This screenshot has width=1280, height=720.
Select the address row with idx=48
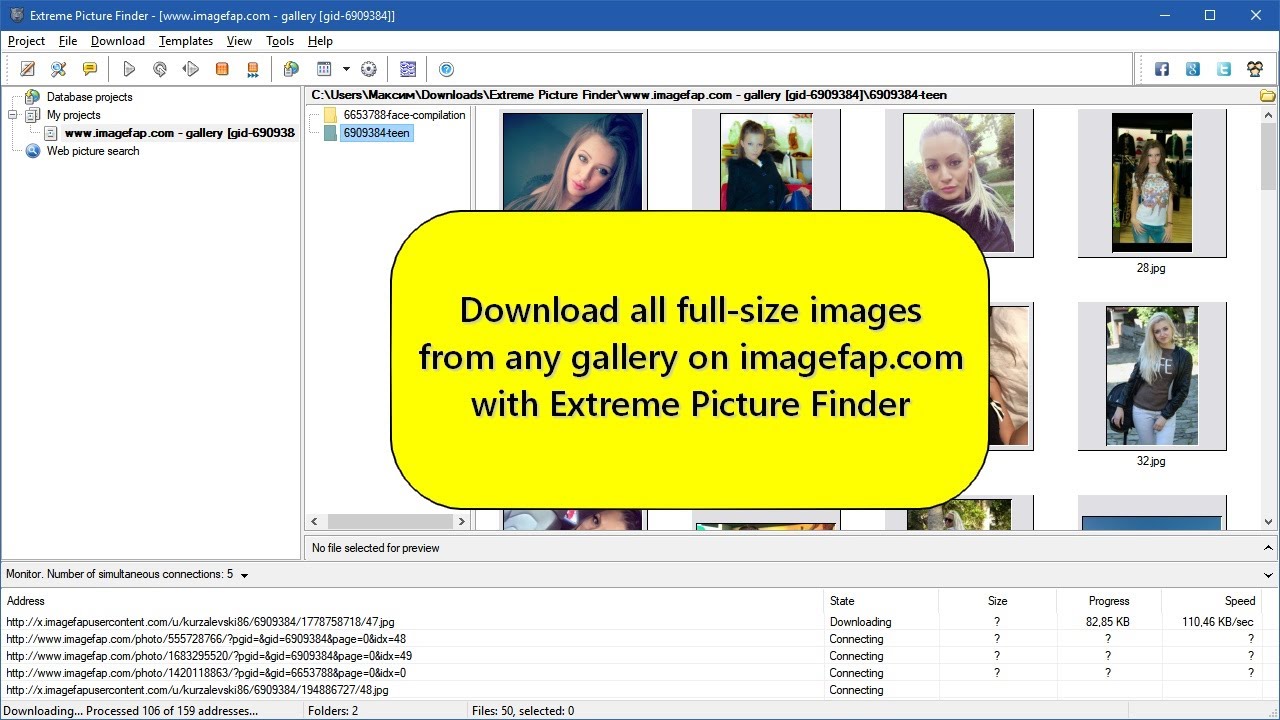coord(630,639)
